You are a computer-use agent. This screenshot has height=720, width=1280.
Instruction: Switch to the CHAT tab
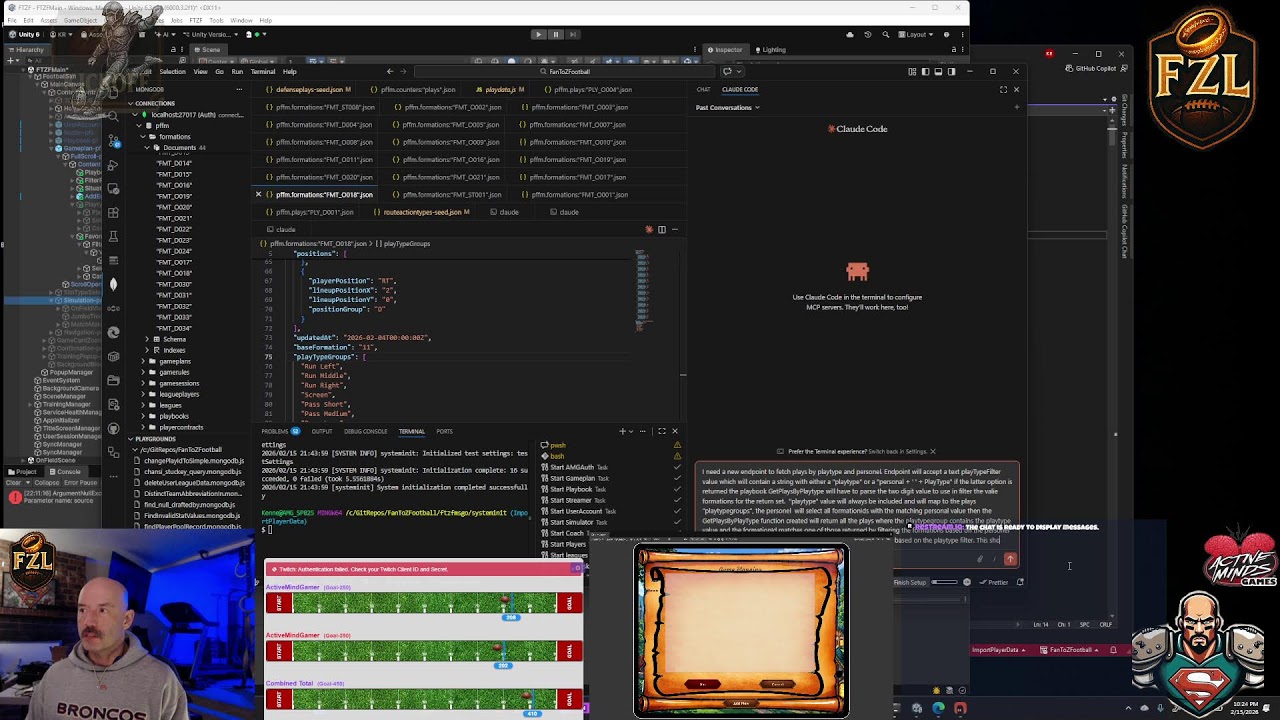tap(704, 89)
